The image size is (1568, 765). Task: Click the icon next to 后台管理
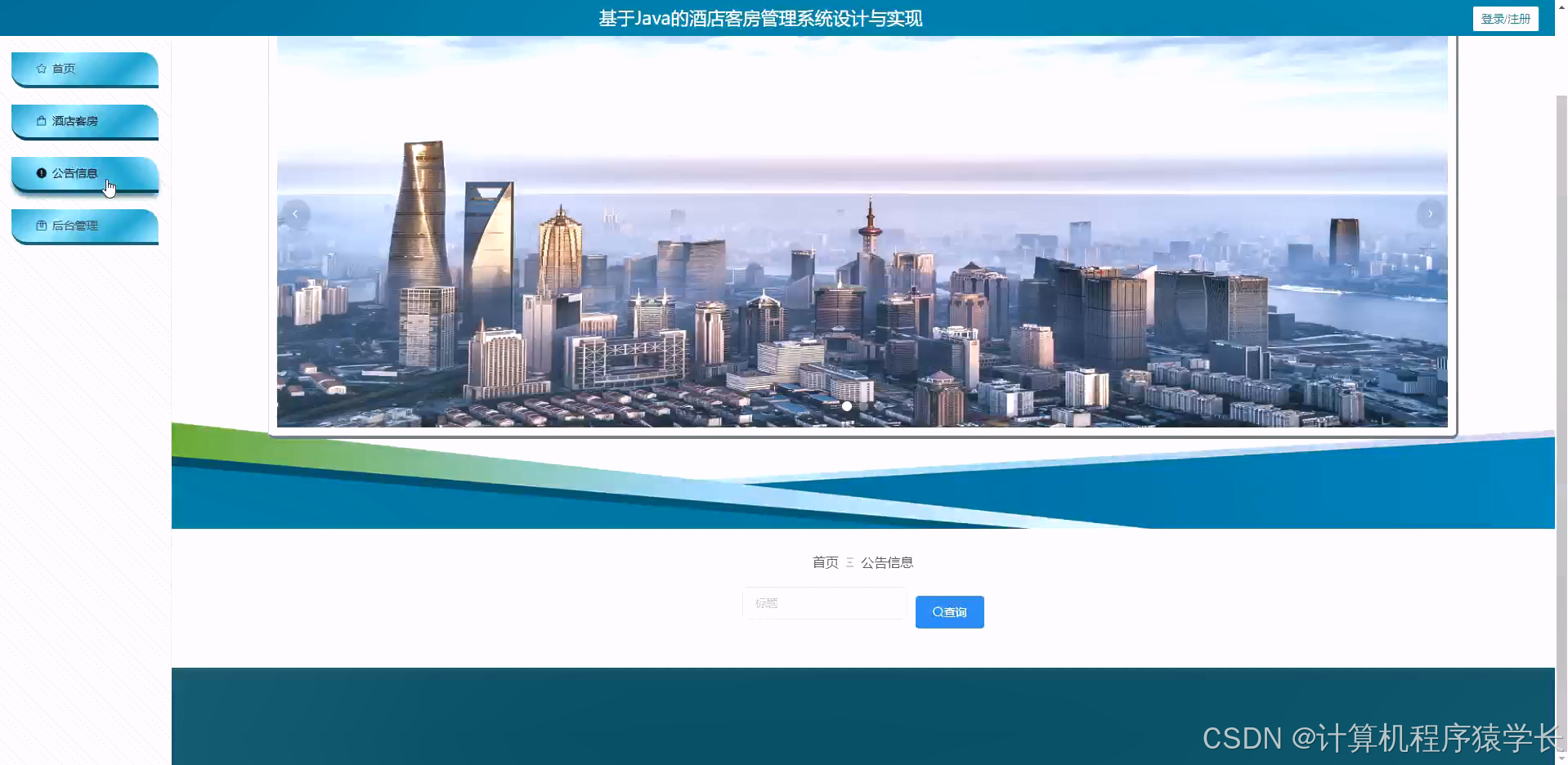(x=40, y=225)
